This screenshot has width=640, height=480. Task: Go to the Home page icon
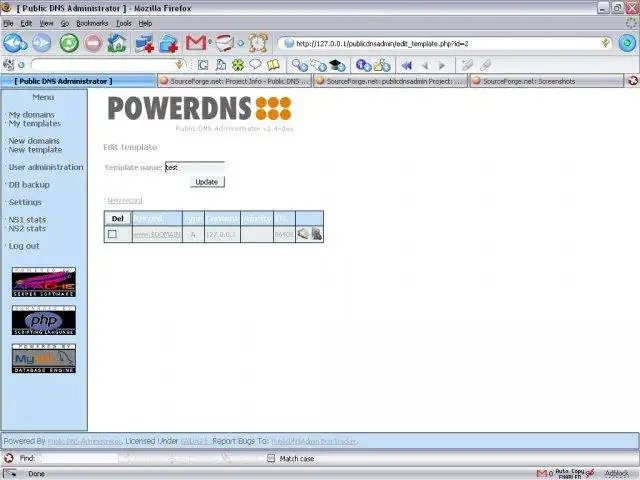click(x=117, y=43)
